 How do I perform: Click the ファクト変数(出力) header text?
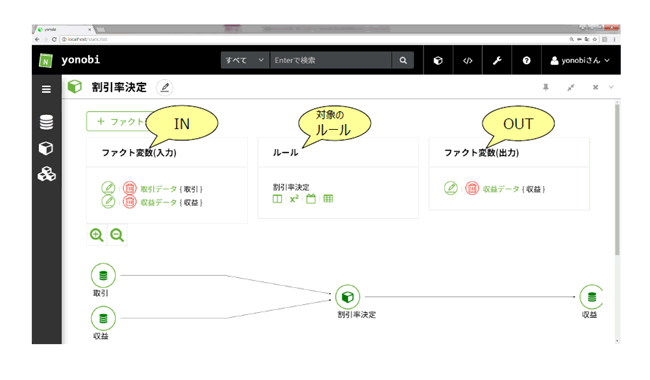click(481, 152)
